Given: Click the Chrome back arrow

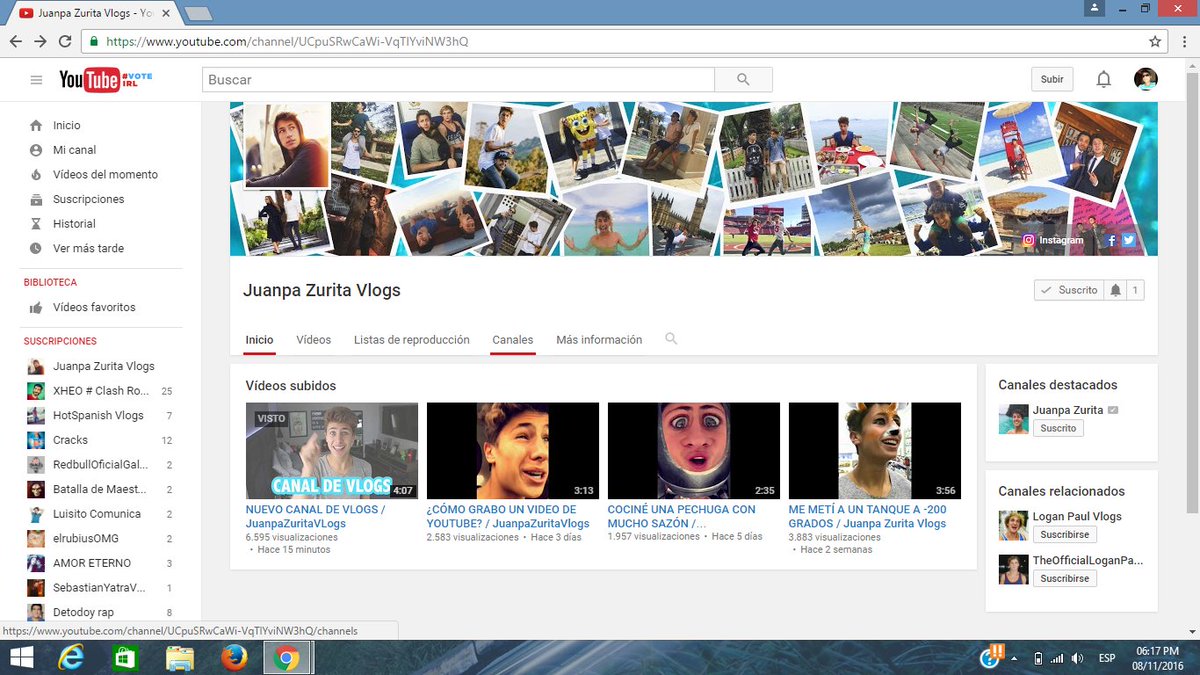Looking at the screenshot, I should tap(15, 41).
